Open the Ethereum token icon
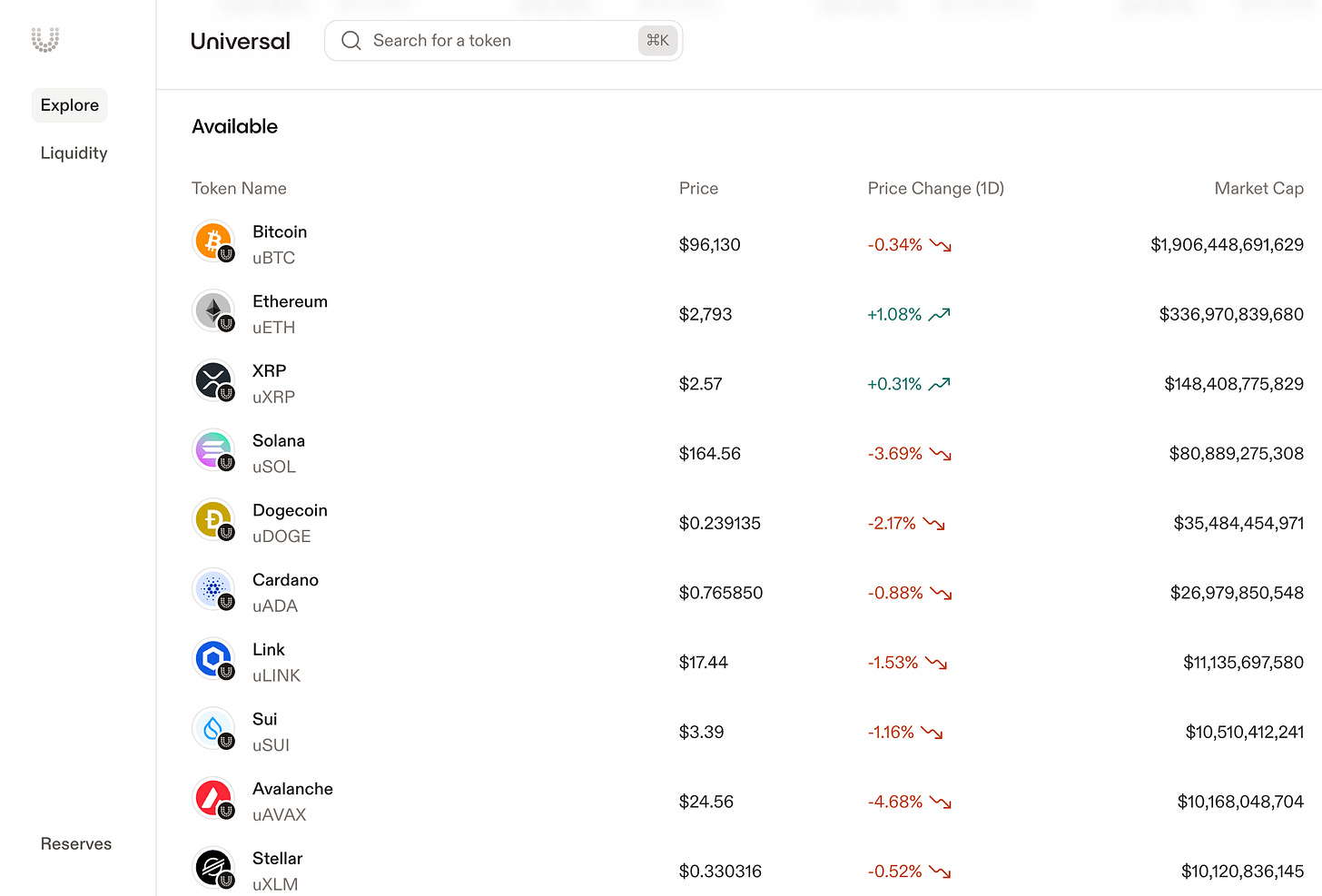Viewport: 1322px width, 896px height. click(214, 312)
